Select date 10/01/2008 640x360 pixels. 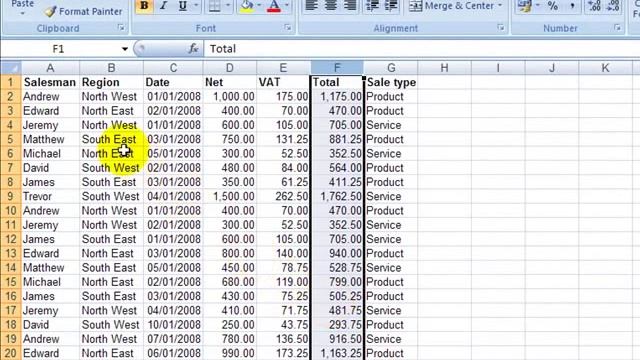pyautogui.click(x=173, y=325)
